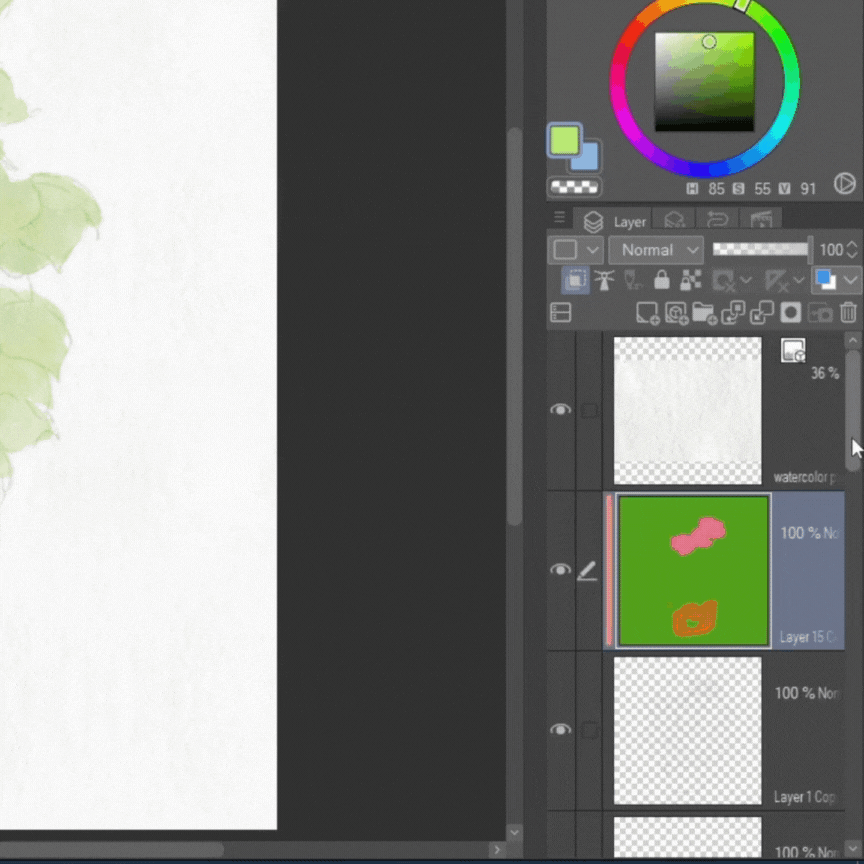The width and height of the screenshot is (864, 864).
Task: Select the watercolor paper layer thumbnail
Action: (x=688, y=411)
